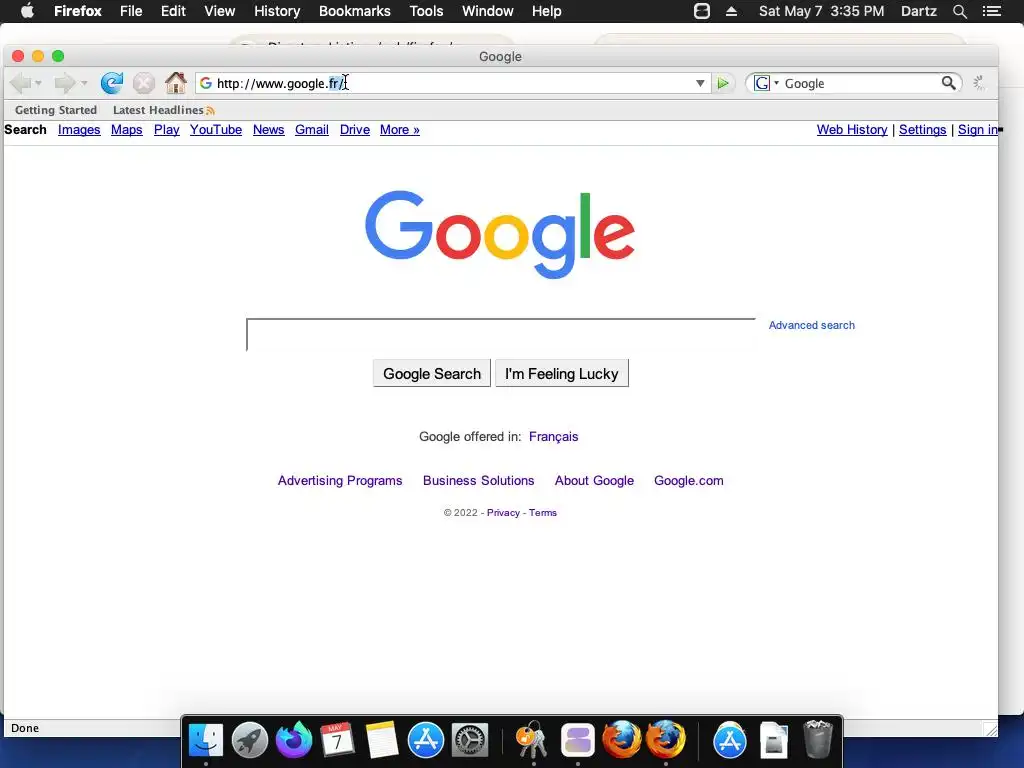The width and height of the screenshot is (1024, 768).
Task: Click the Images link
Action: [x=79, y=130]
